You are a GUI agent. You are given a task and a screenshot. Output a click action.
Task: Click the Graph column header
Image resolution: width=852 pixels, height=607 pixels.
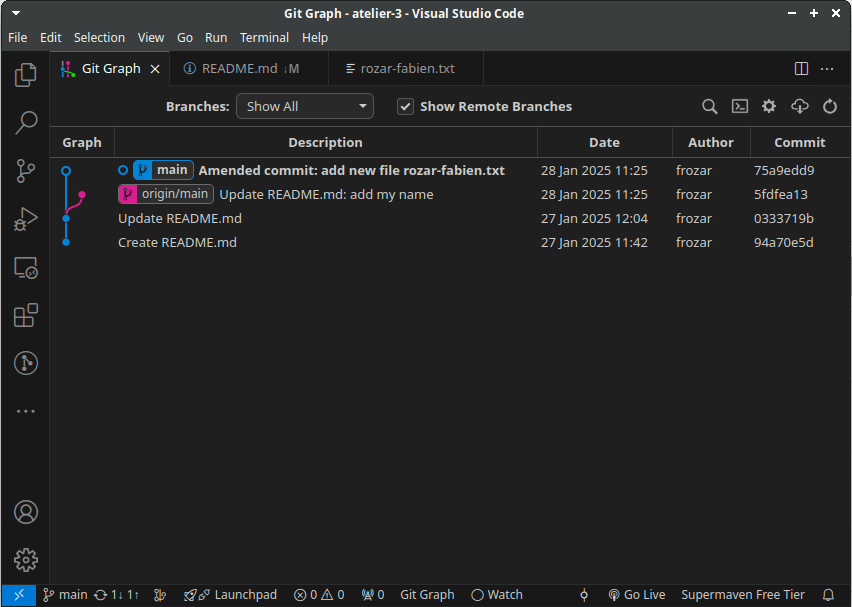click(82, 142)
